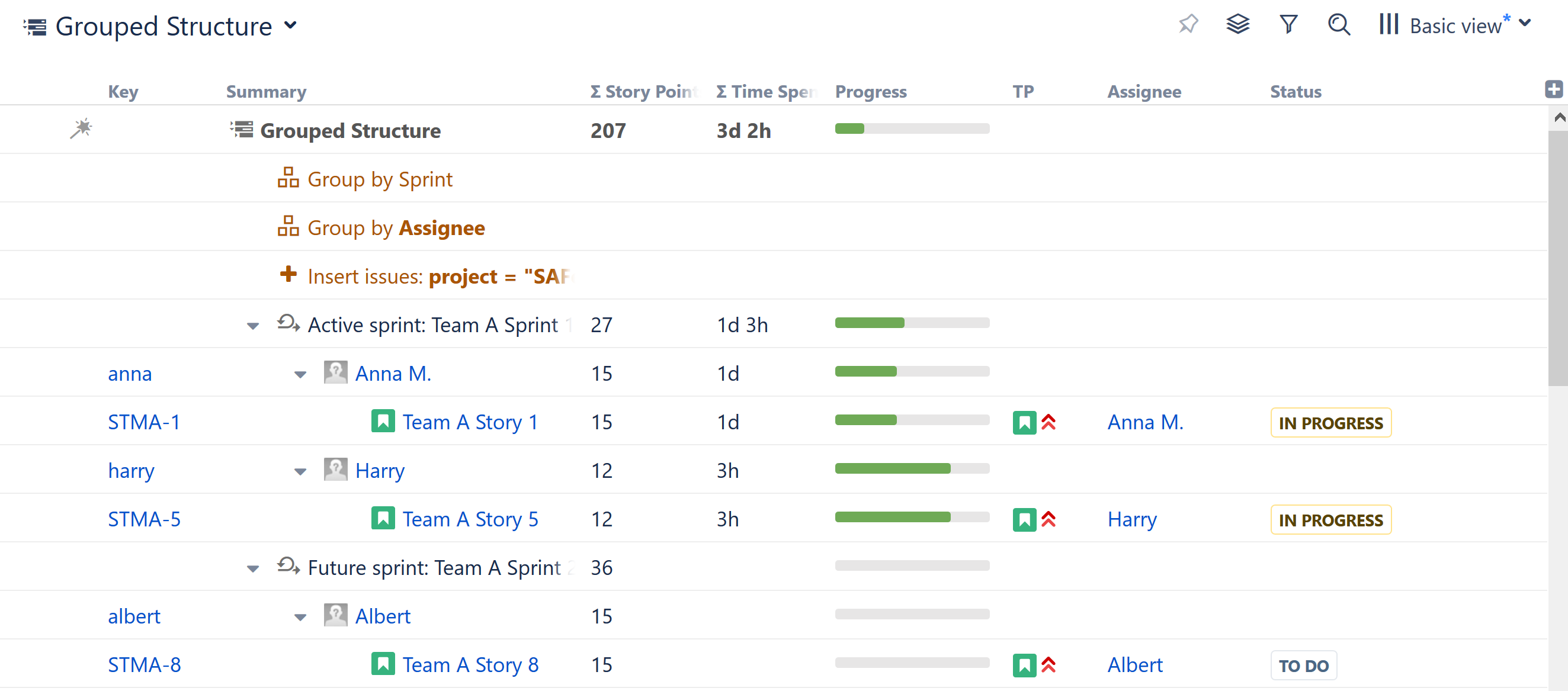The width and height of the screenshot is (1568, 691).
Task: Click the Group by Sprint grouping icon
Action: [x=288, y=178]
